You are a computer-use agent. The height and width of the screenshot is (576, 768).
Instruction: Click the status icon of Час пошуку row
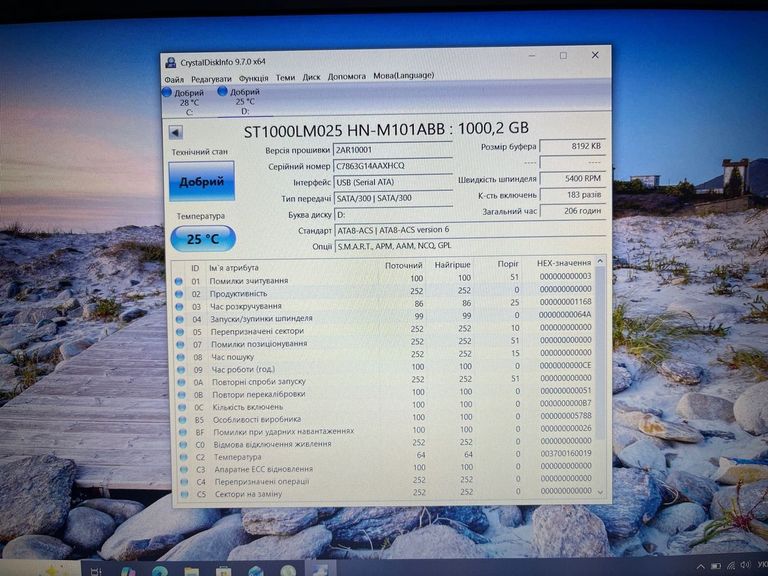coord(181,358)
